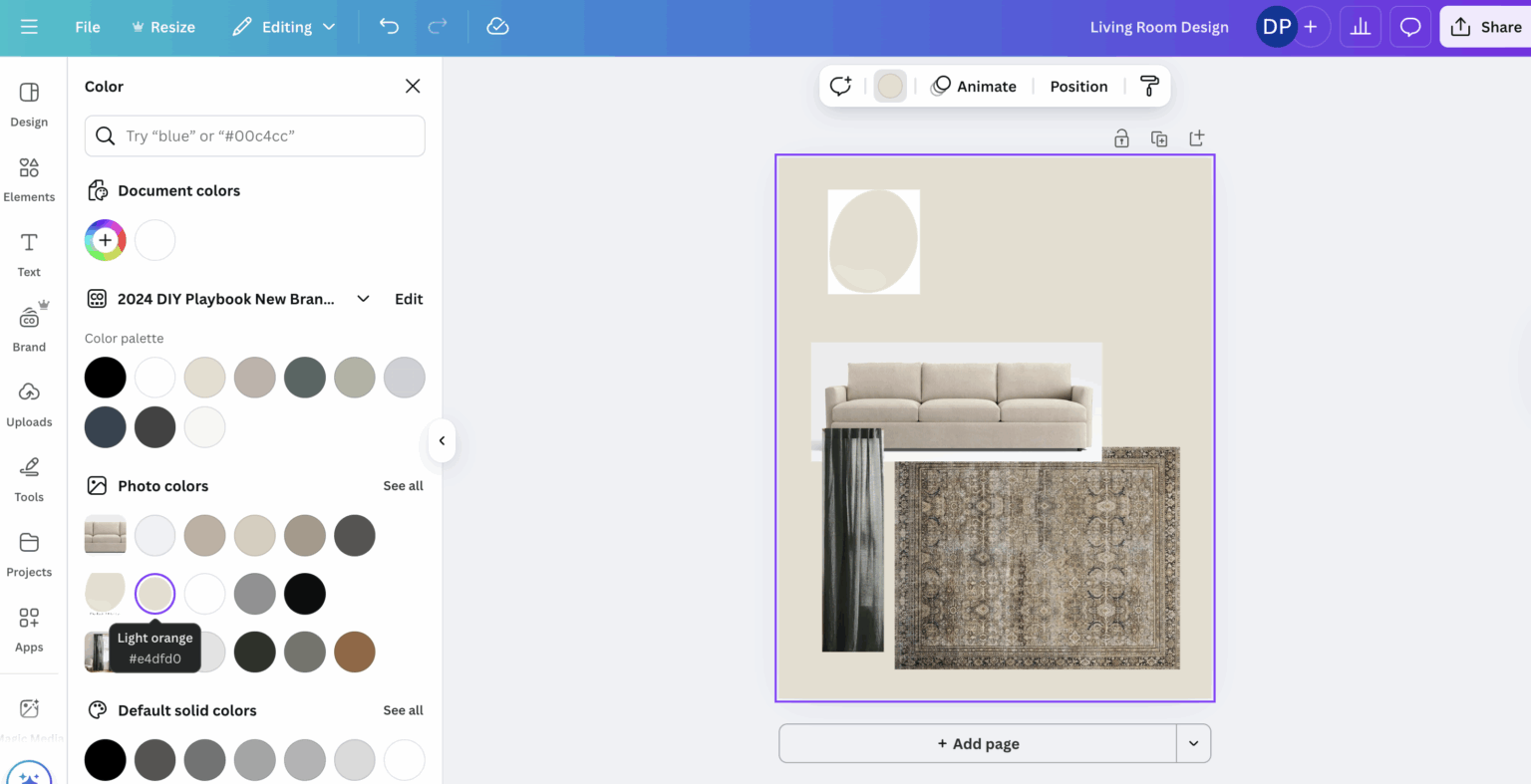Open the File menu
This screenshot has width=1531, height=784.
(88, 27)
